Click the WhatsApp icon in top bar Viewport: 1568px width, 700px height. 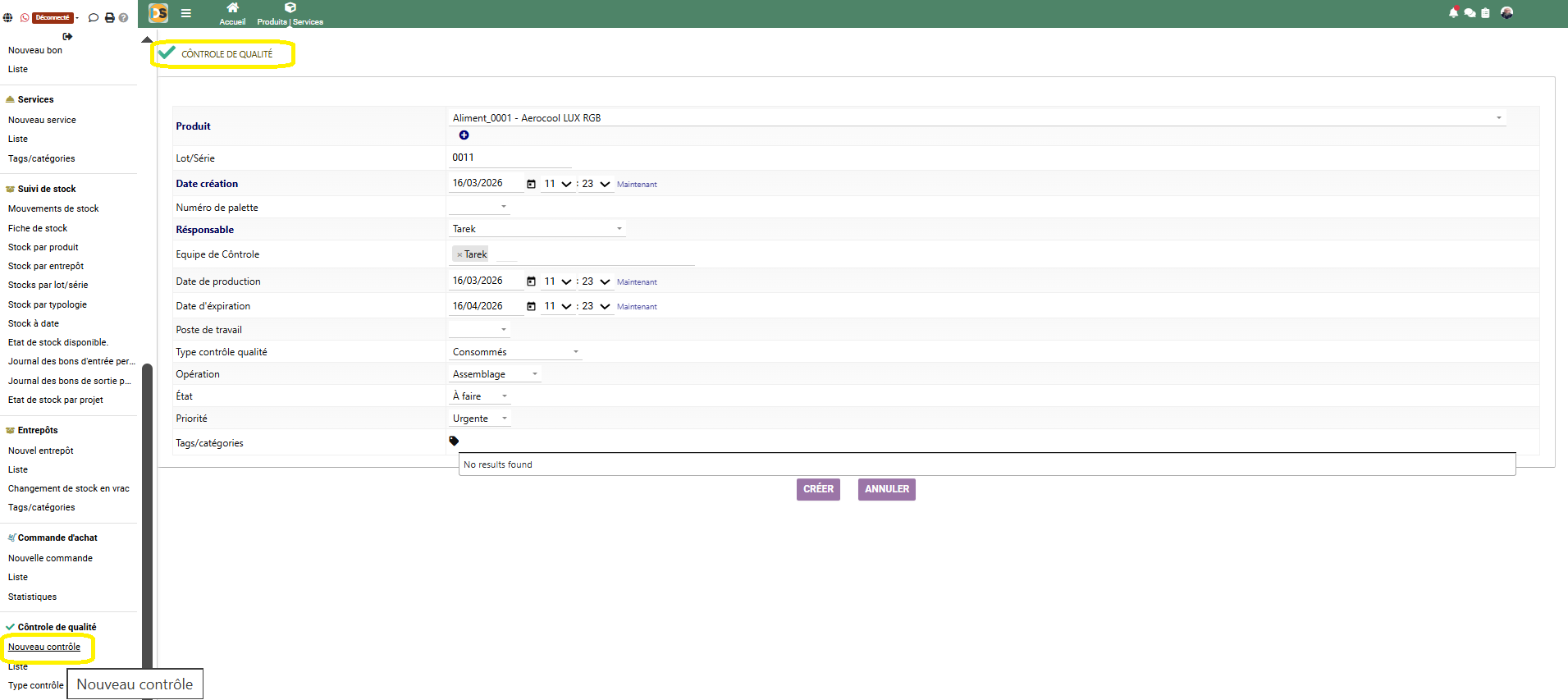click(x=25, y=17)
